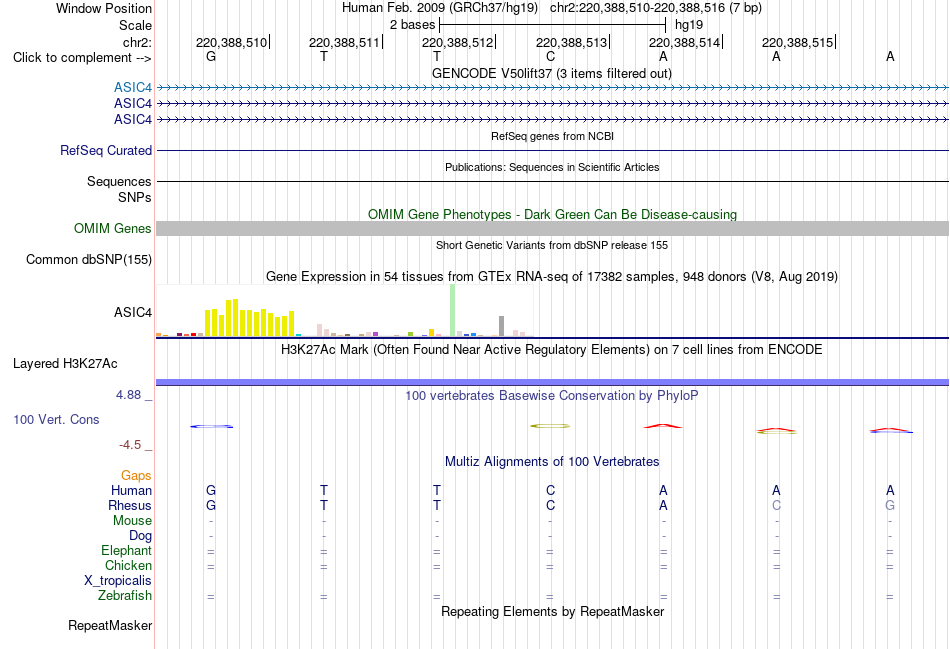The image size is (950, 649).
Task: Click the red PhyloP conservation bump under 220,388,514
Action: 663,426
